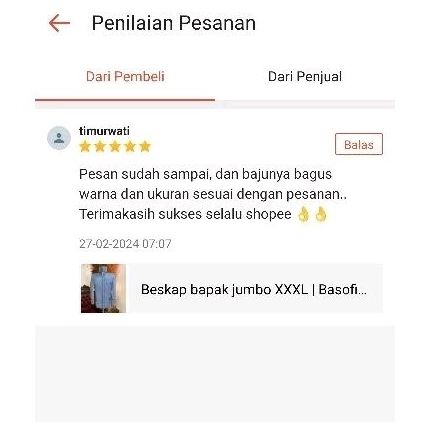422x422 pixels.
Task: Select the Dari Pembeli tab
Action: coord(125,76)
